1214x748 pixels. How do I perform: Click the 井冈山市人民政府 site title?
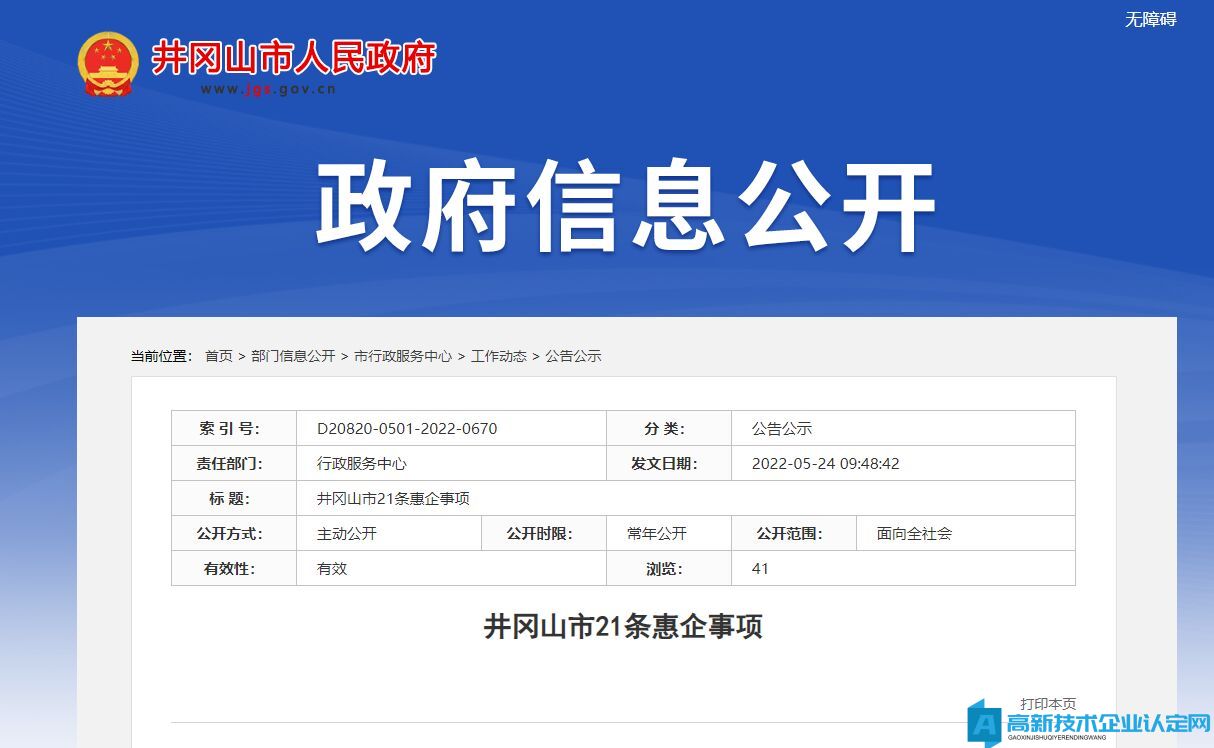pyautogui.click(x=293, y=58)
